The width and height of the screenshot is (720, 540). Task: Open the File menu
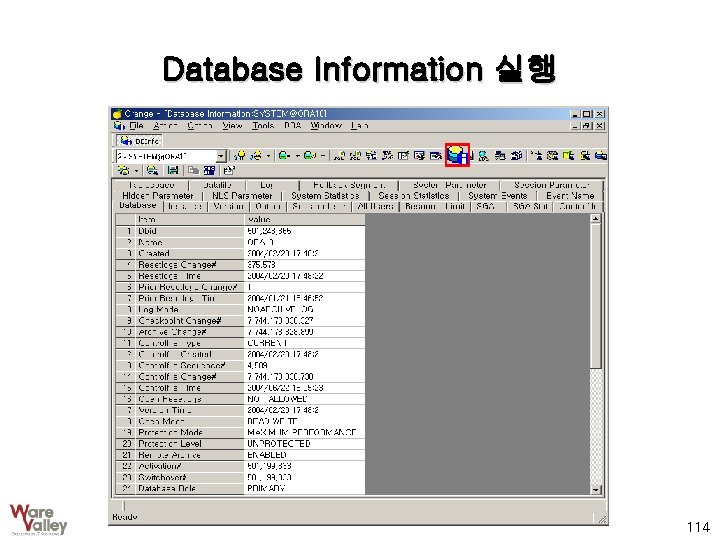(136, 125)
